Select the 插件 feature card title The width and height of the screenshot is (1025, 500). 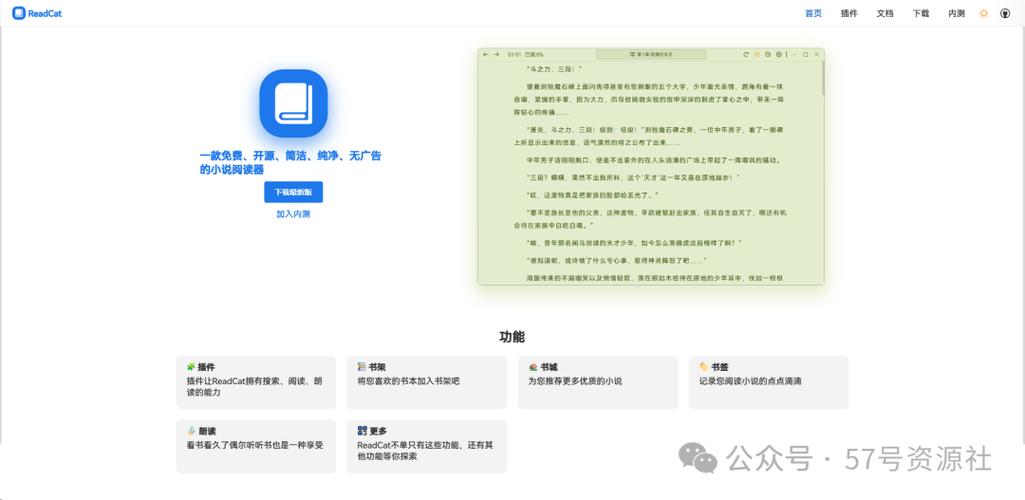point(207,367)
